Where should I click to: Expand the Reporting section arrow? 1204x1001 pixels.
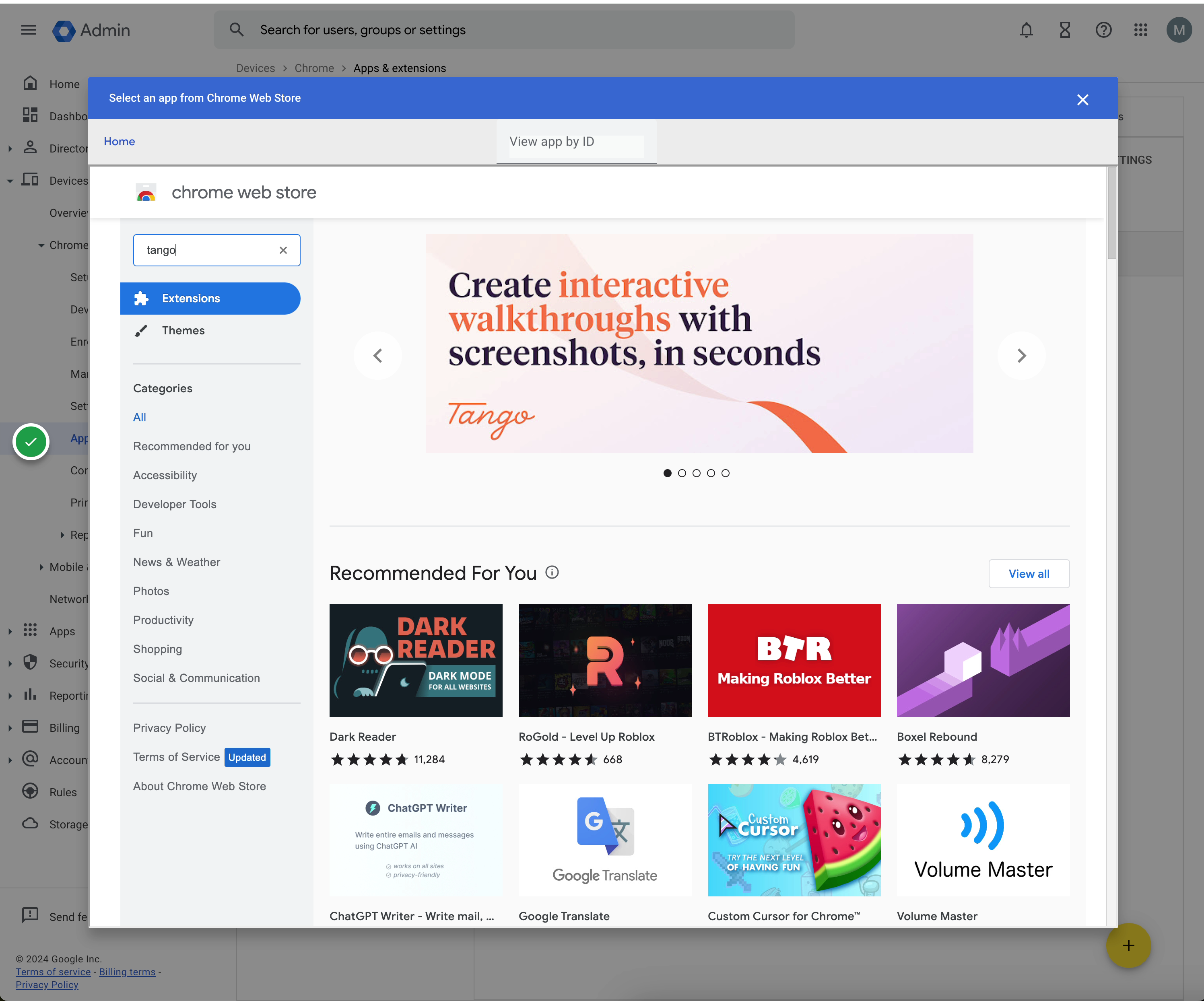10,695
